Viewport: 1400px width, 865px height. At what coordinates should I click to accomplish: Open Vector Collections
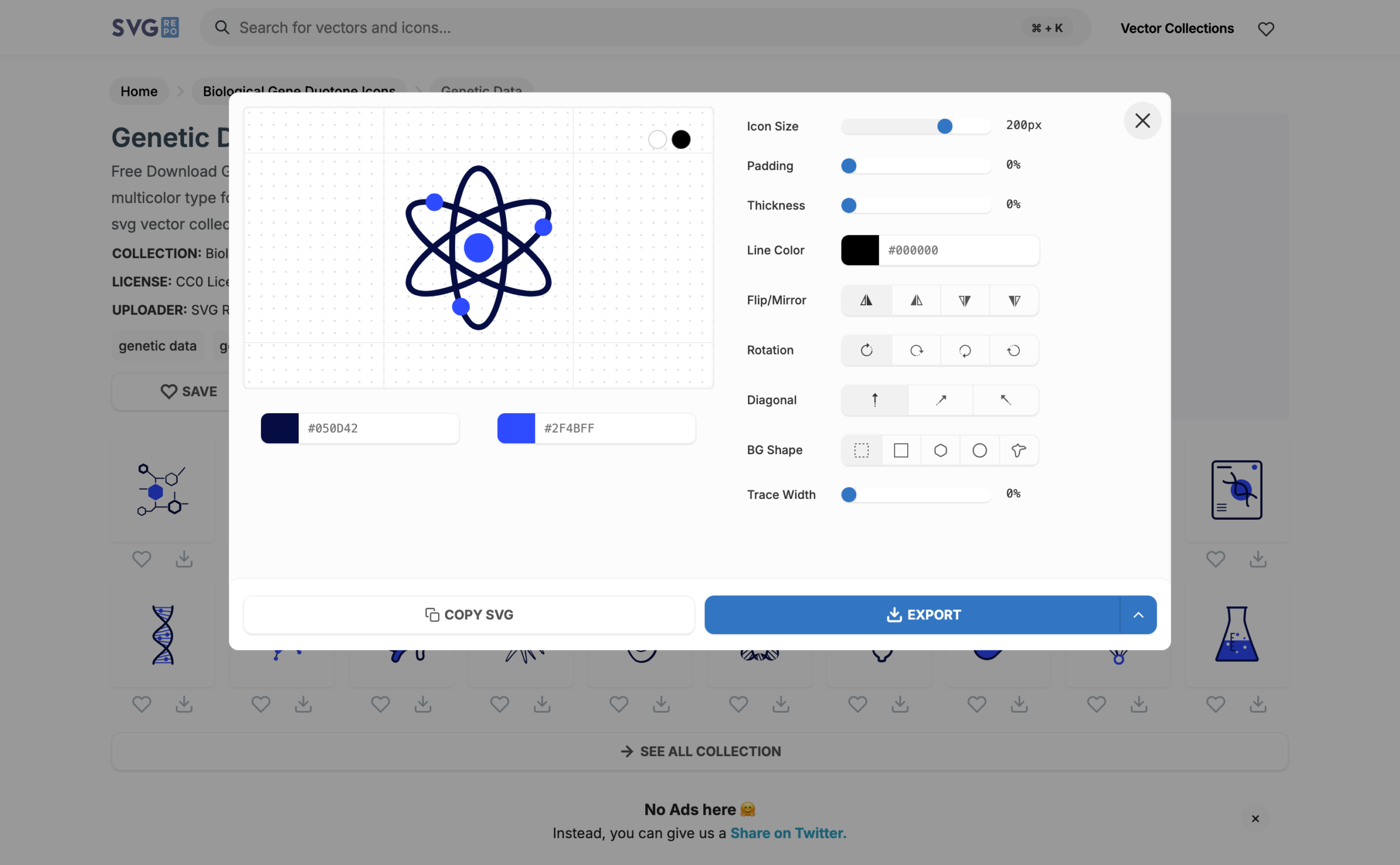click(1176, 28)
